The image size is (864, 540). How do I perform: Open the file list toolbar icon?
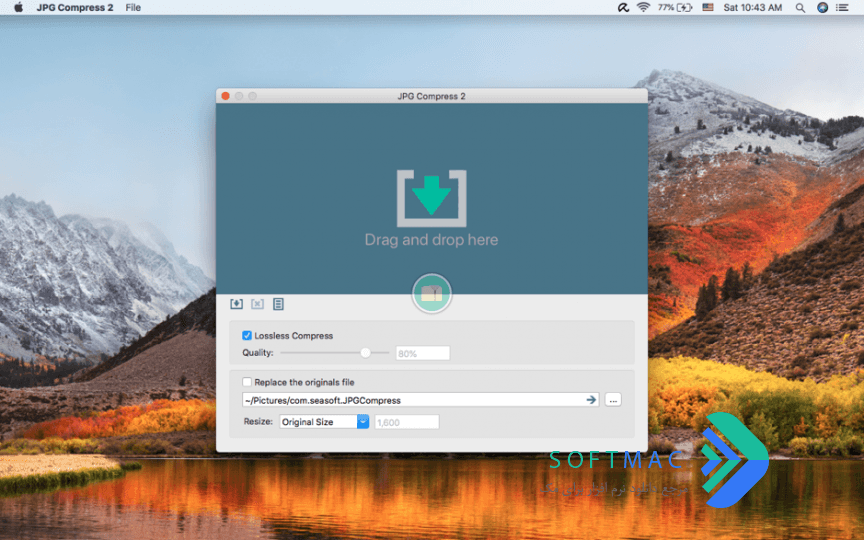point(278,304)
